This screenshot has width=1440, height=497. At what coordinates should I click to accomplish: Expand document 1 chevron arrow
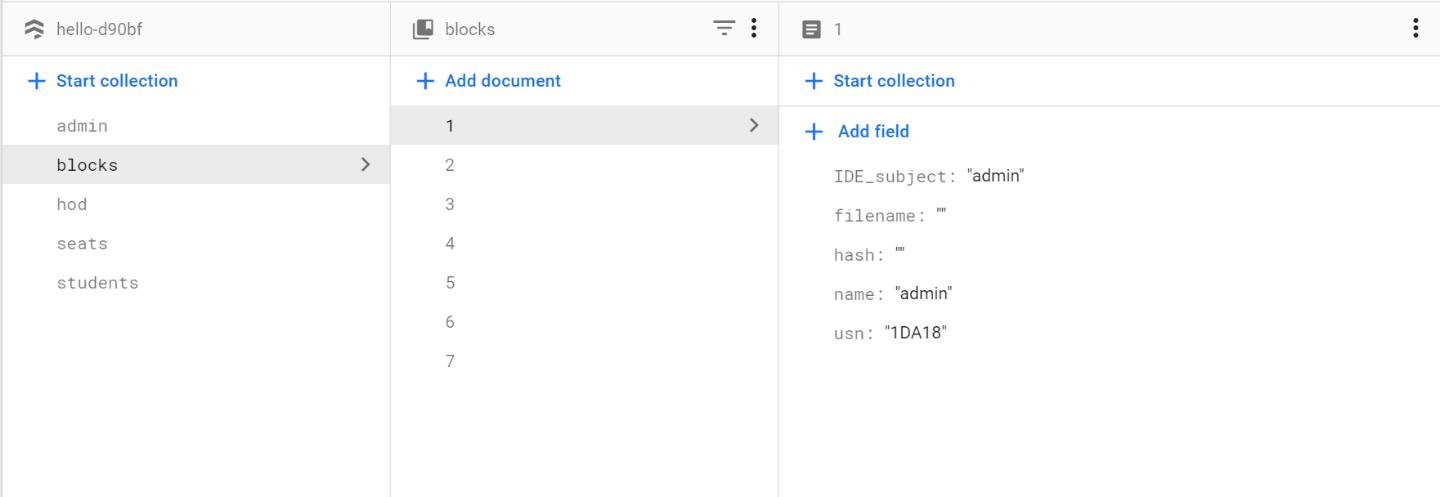[754, 126]
